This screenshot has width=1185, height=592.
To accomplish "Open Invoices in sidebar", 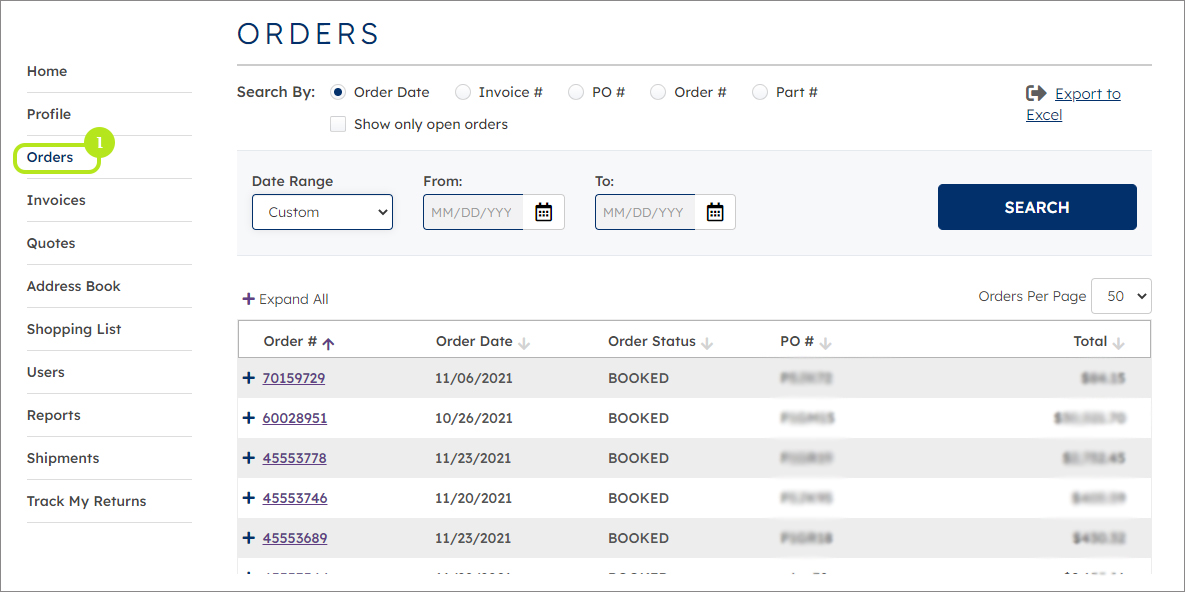I will (x=56, y=200).
